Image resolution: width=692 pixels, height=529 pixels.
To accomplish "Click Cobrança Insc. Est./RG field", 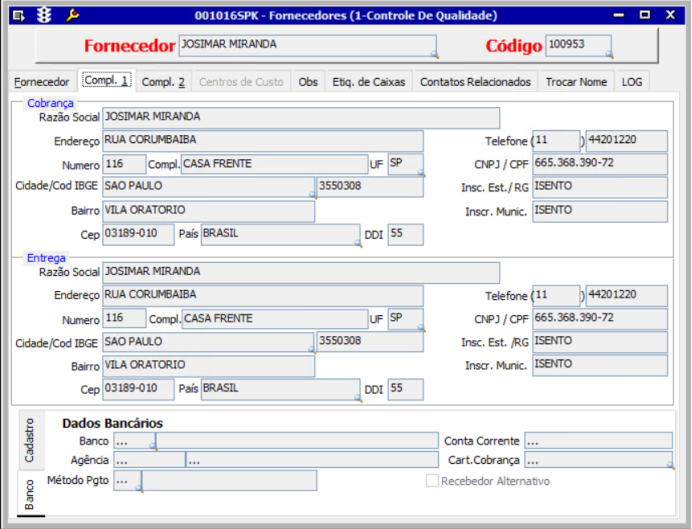I will coord(600,187).
